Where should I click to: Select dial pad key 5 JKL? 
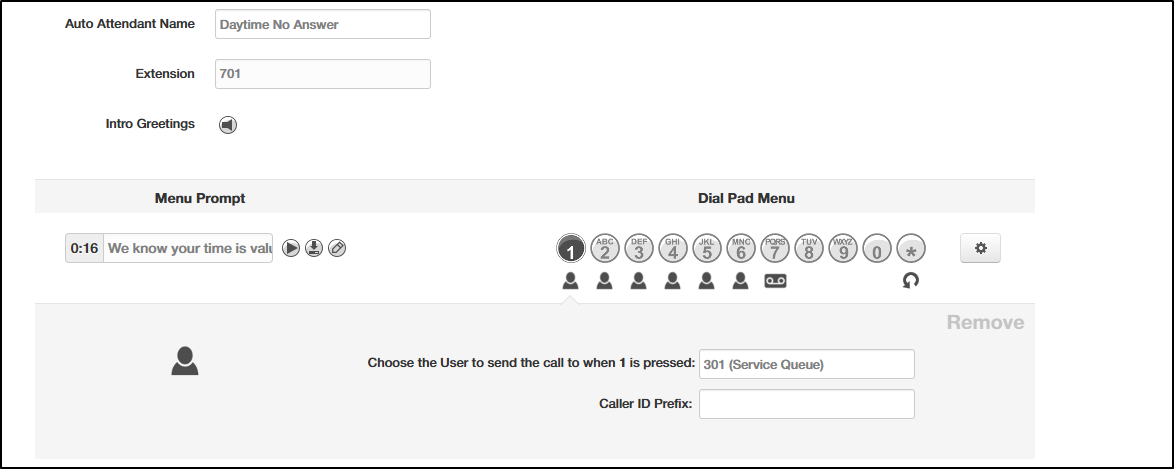coord(707,248)
